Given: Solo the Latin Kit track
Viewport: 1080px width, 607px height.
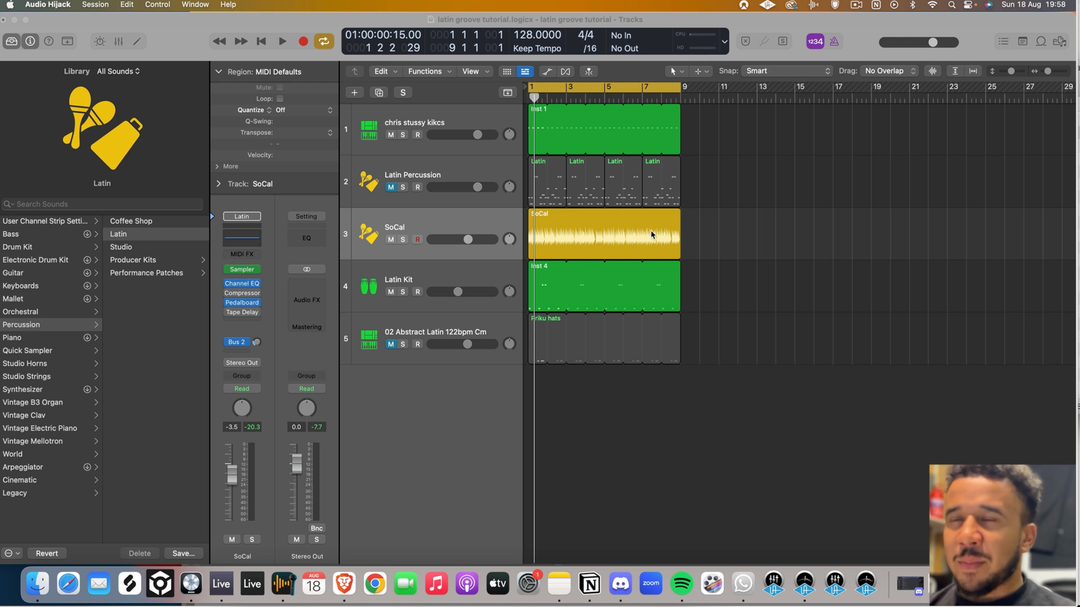Looking at the screenshot, I should pos(403,292).
